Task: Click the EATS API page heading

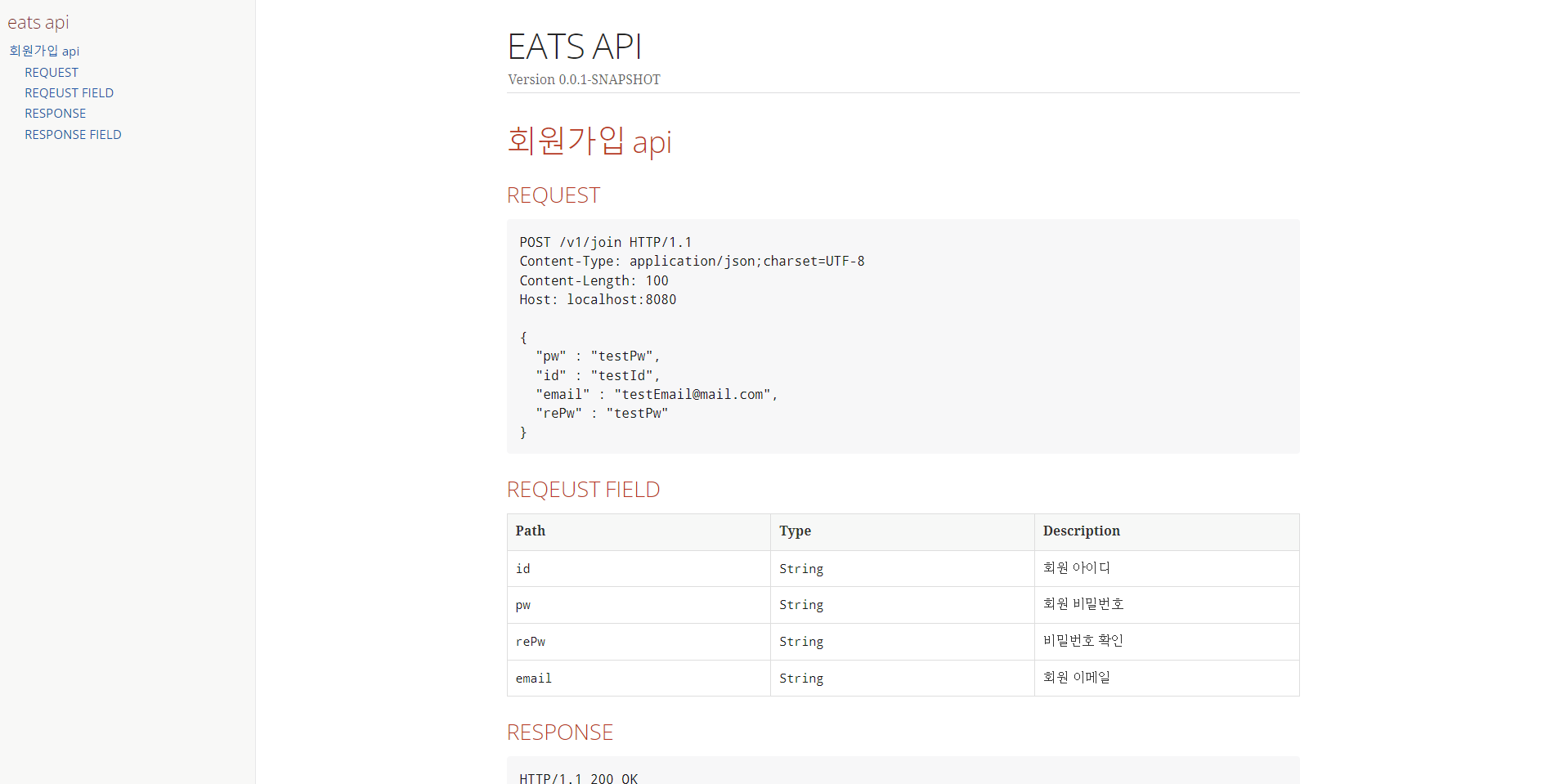Action: point(575,47)
